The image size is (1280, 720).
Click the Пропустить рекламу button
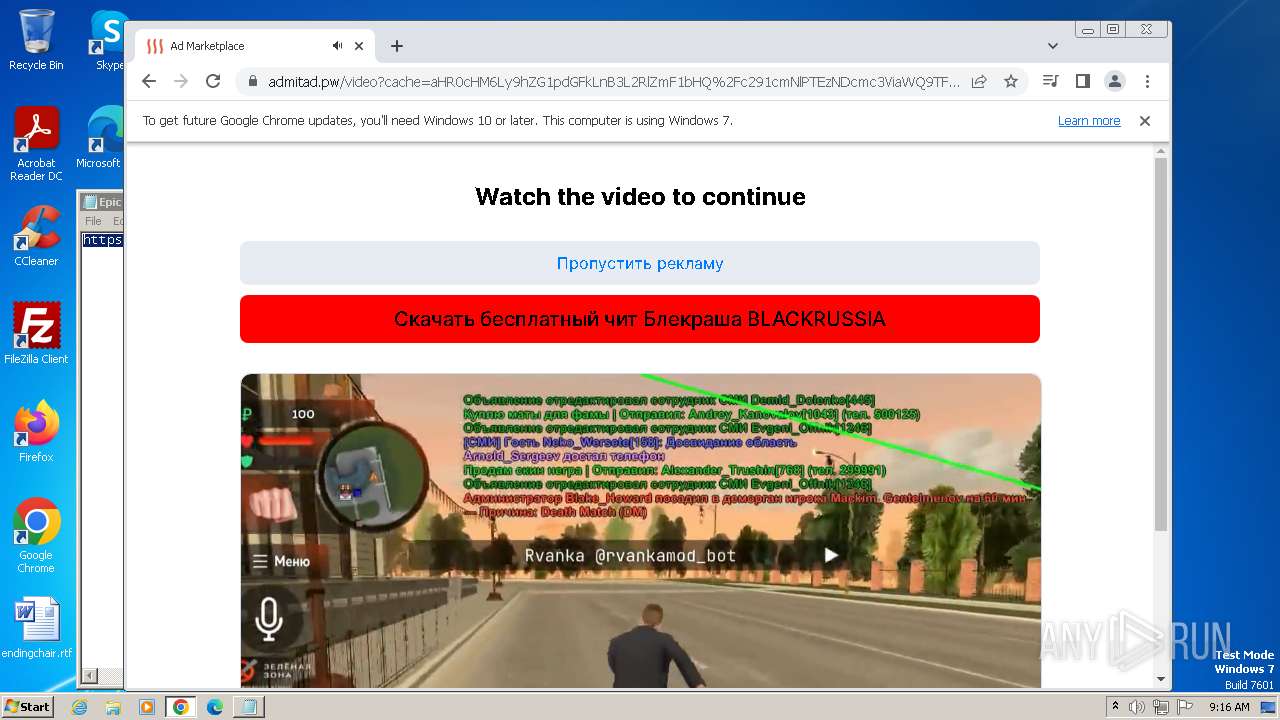tap(640, 263)
